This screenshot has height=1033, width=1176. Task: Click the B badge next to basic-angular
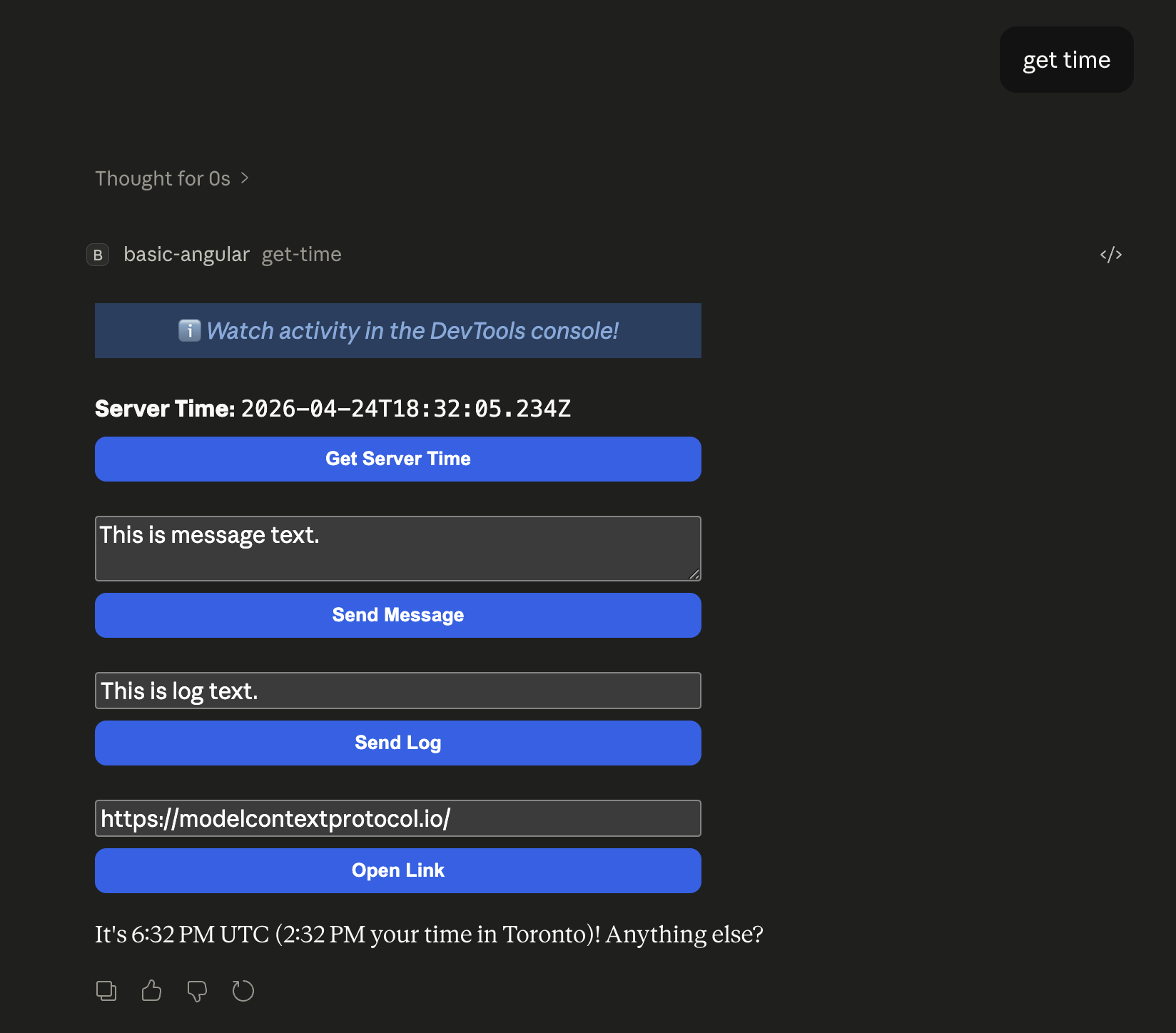pos(98,255)
